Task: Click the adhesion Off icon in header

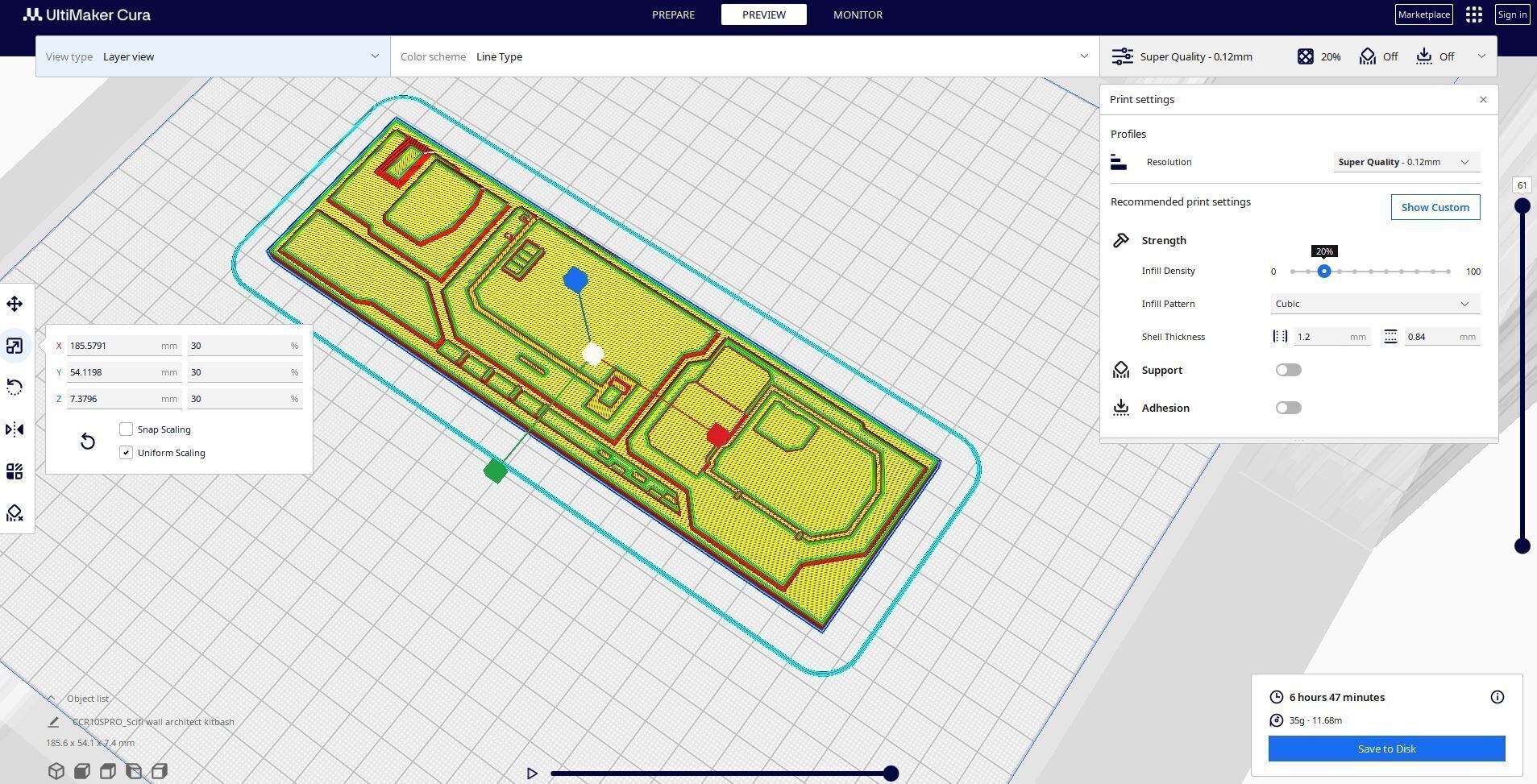Action: pyautogui.click(x=1424, y=56)
